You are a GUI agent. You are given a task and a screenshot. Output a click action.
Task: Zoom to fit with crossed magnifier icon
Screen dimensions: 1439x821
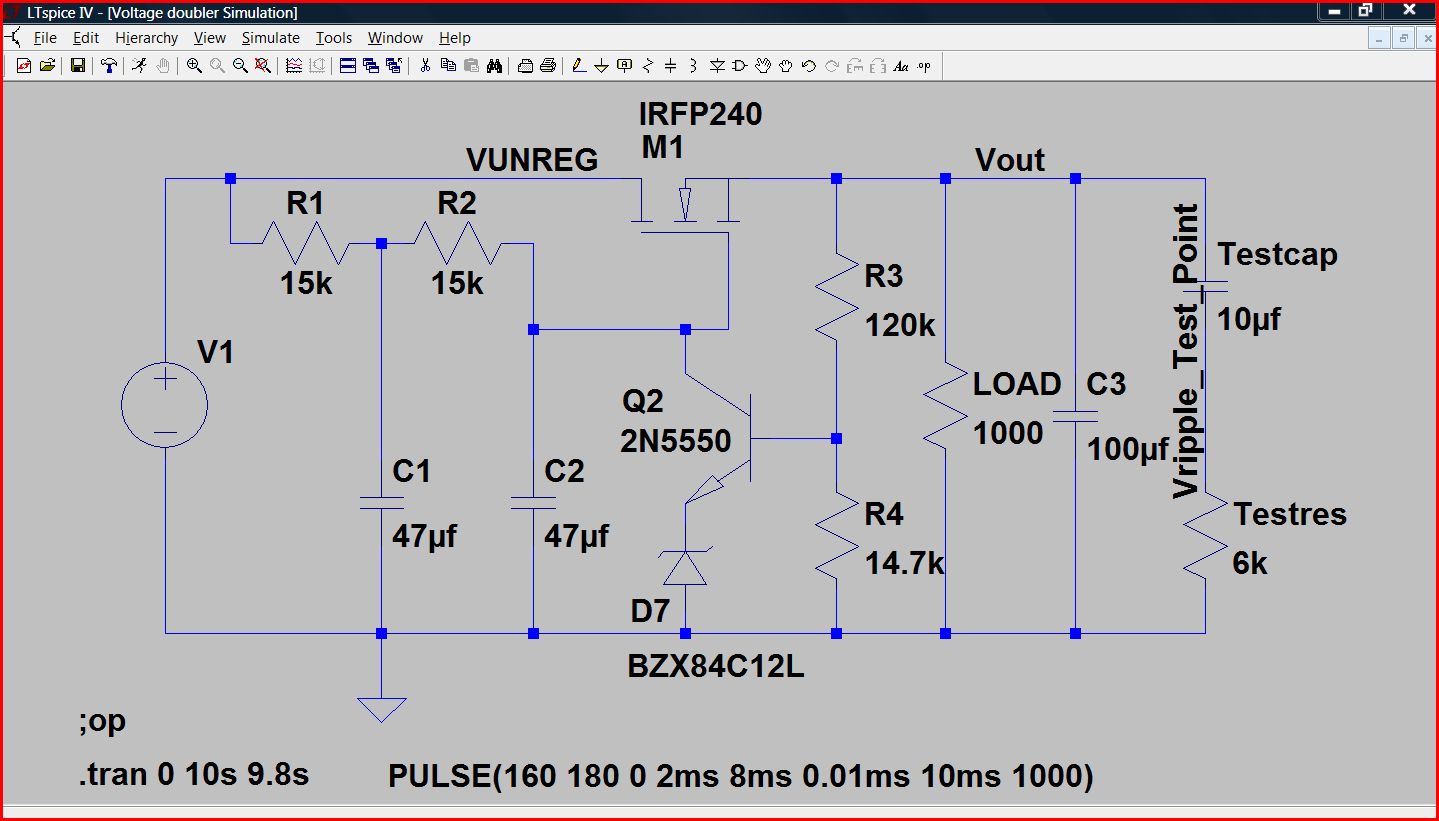263,66
